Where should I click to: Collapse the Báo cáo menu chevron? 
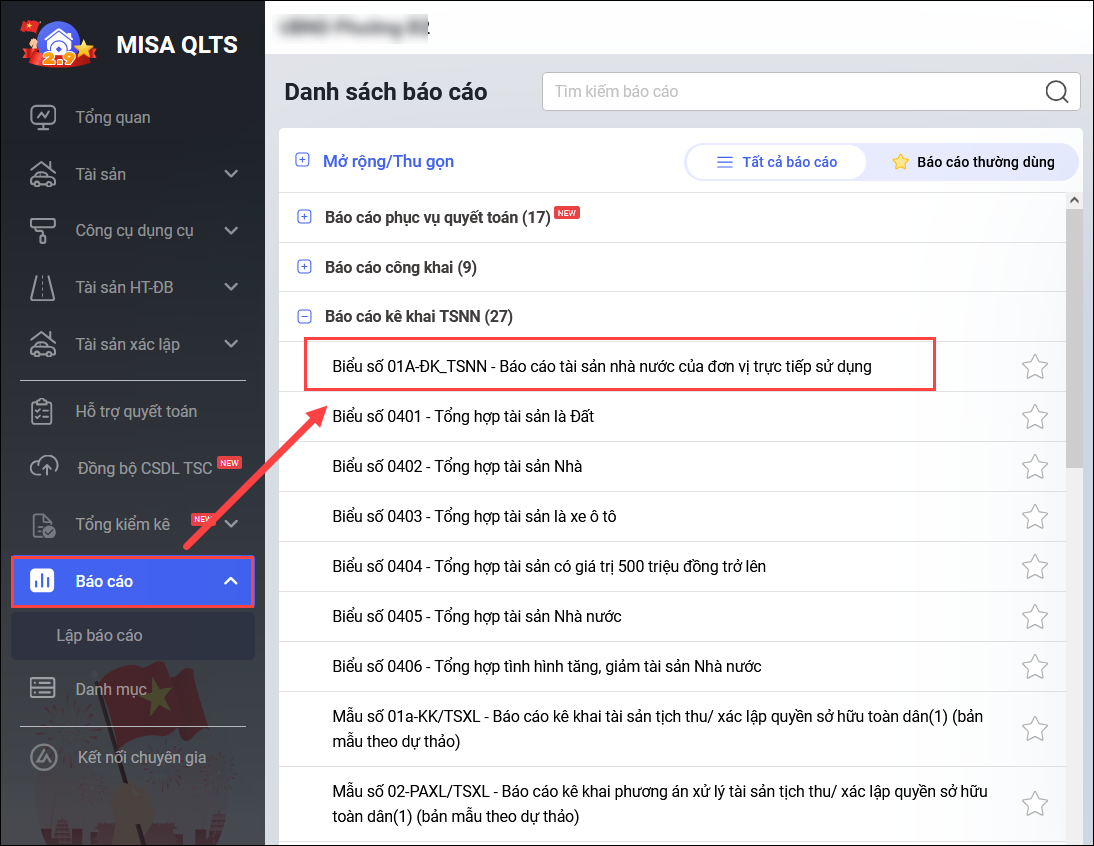230,580
